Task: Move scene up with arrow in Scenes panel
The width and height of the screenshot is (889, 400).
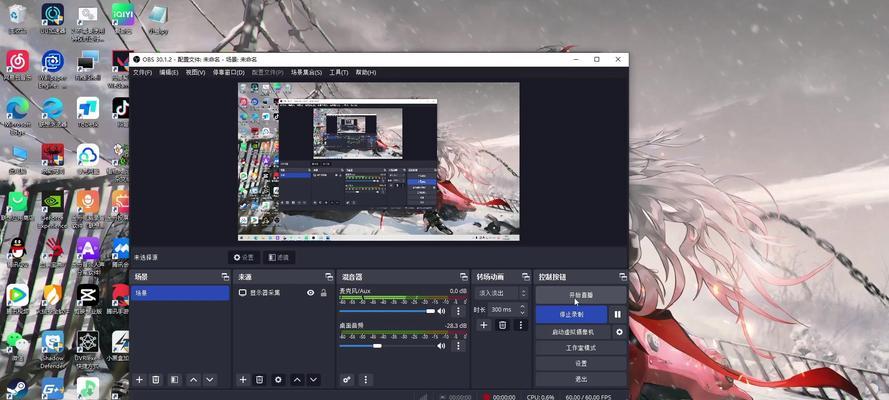Action: 194,380
